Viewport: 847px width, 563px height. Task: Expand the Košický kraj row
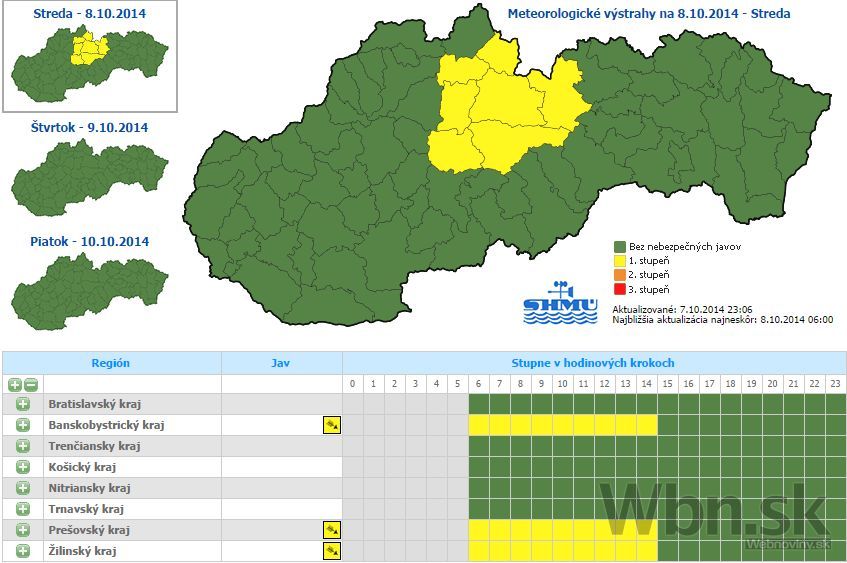(23, 467)
